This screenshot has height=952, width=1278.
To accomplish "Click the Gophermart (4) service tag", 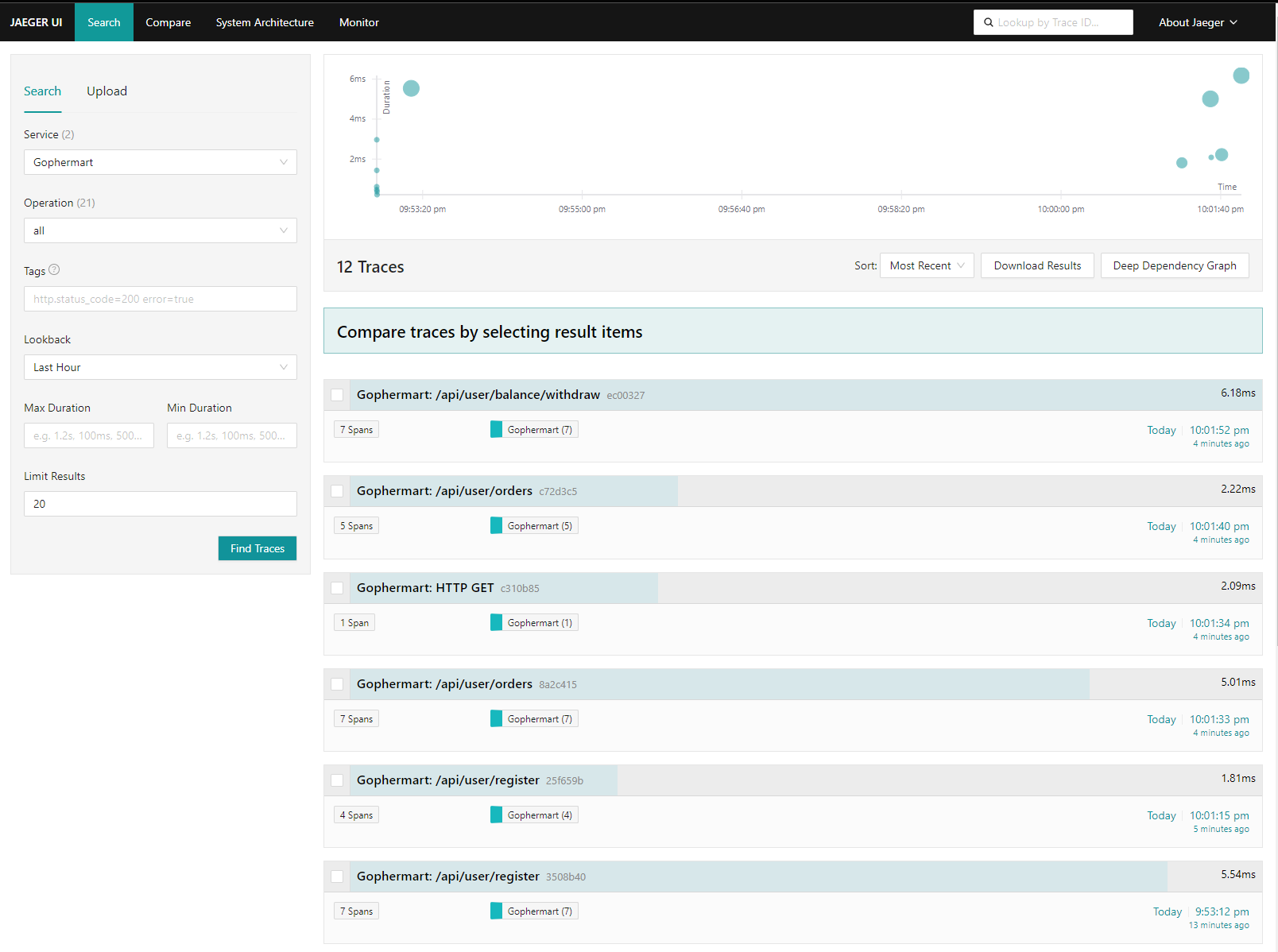I will [x=534, y=815].
